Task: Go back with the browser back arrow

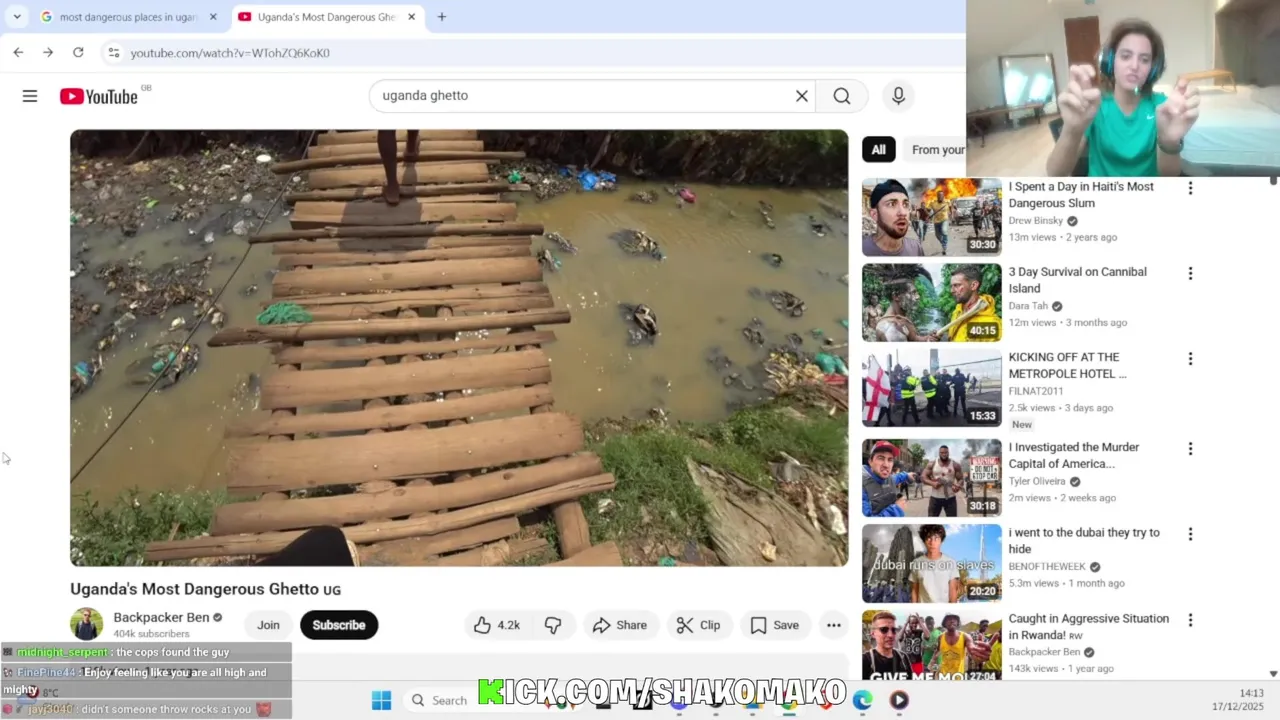Action: (18, 52)
